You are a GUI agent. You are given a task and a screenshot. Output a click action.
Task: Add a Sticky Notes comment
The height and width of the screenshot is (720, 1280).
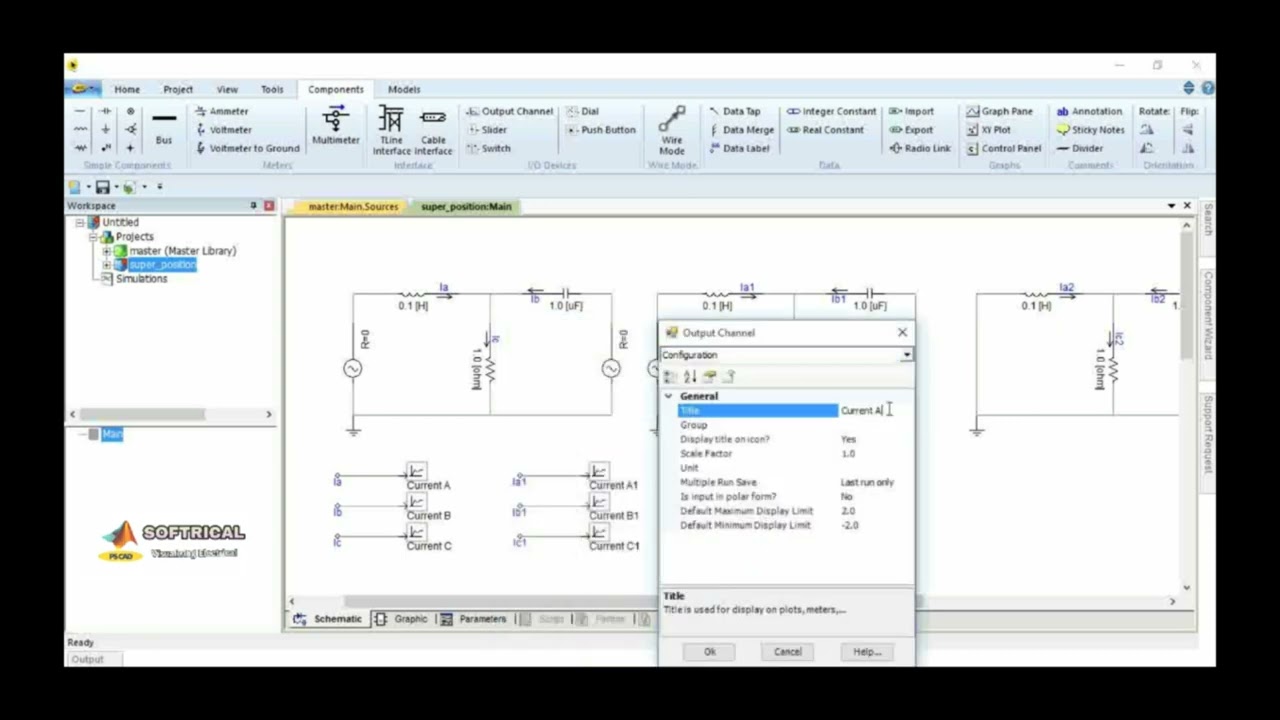(1091, 129)
